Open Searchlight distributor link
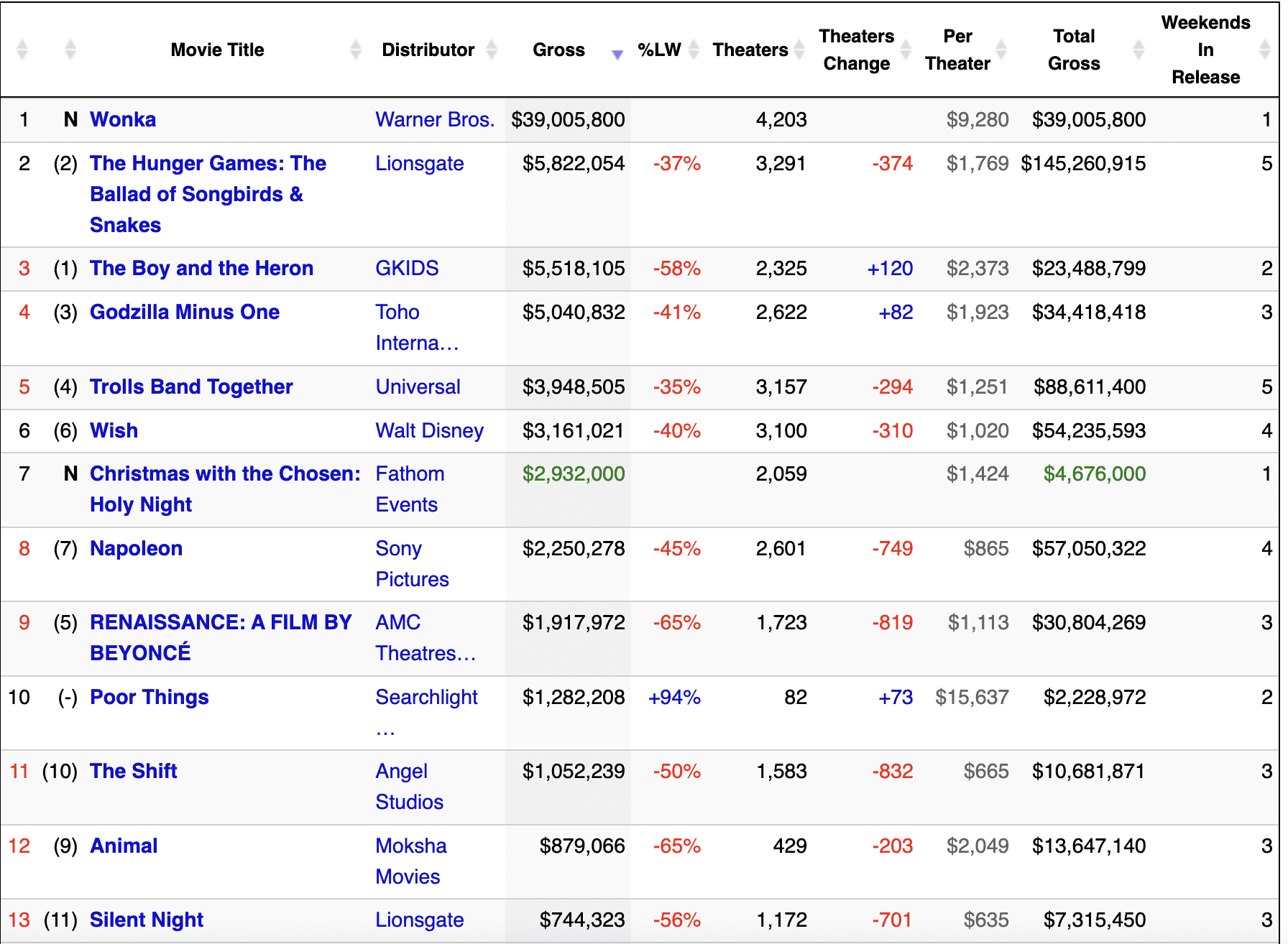This screenshot has height=944, width=1288. 426,712
